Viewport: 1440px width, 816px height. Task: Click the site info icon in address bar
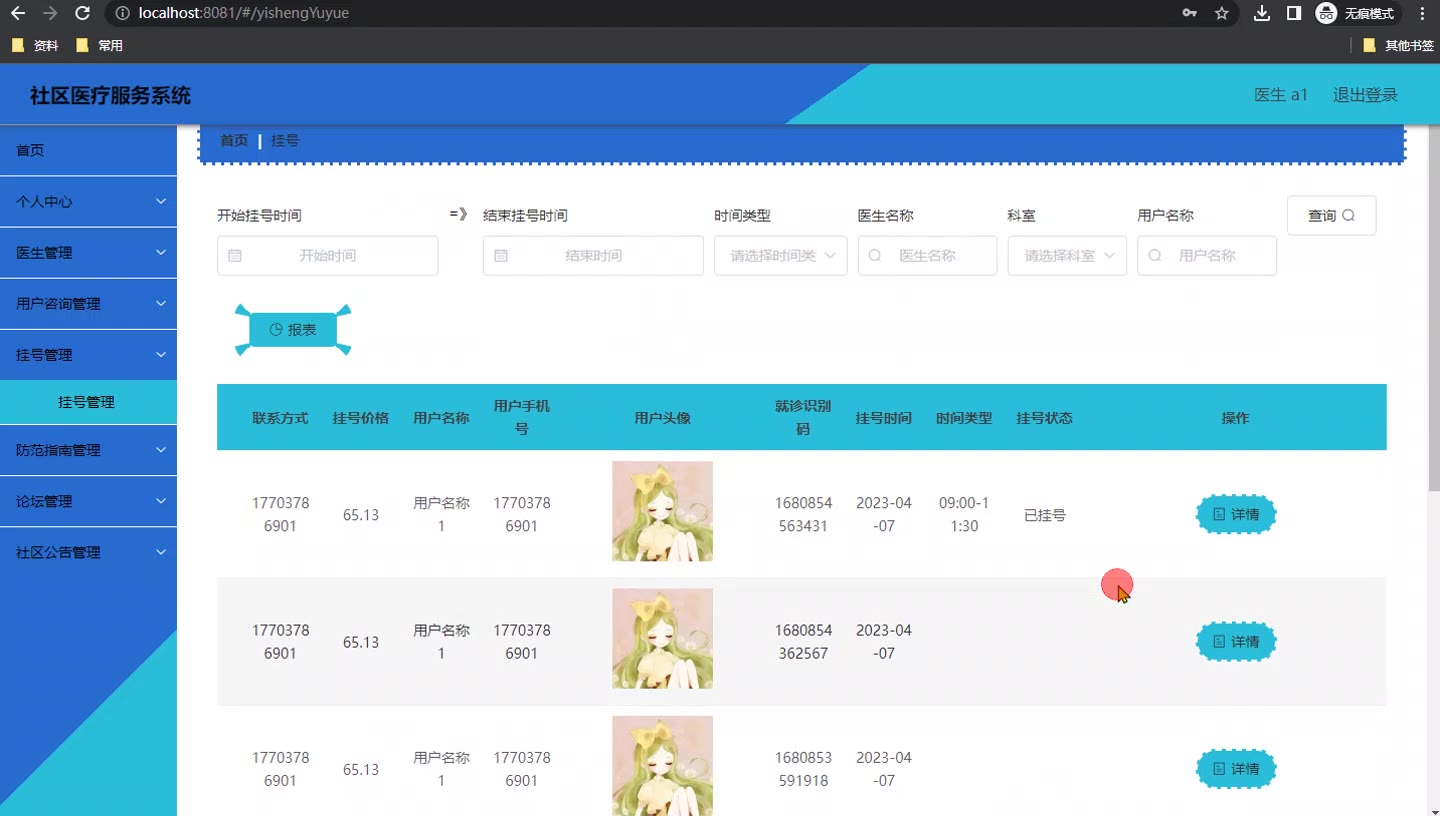click(121, 13)
